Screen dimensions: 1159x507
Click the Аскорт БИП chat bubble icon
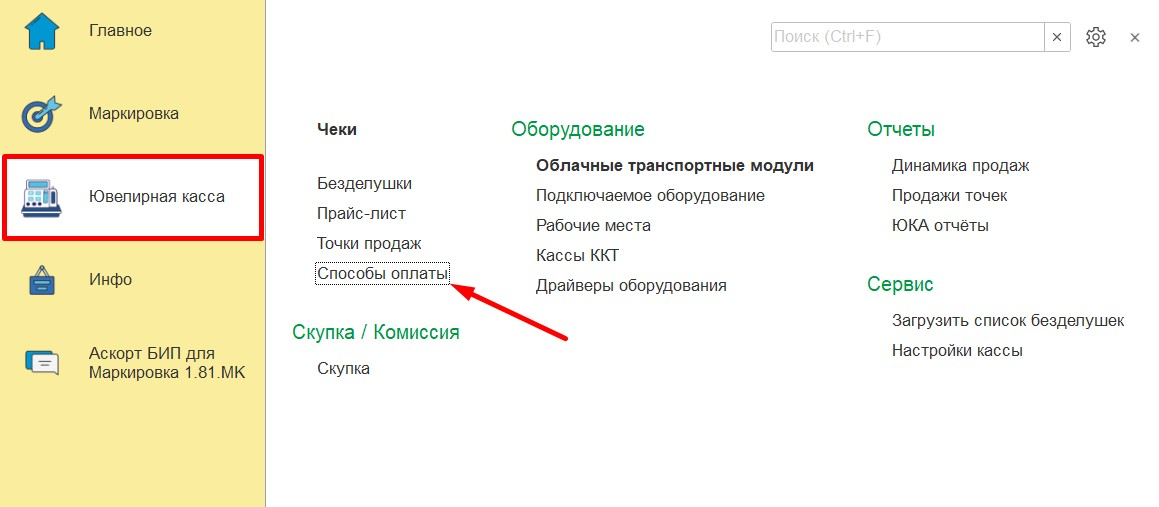click(x=42, y=363)
